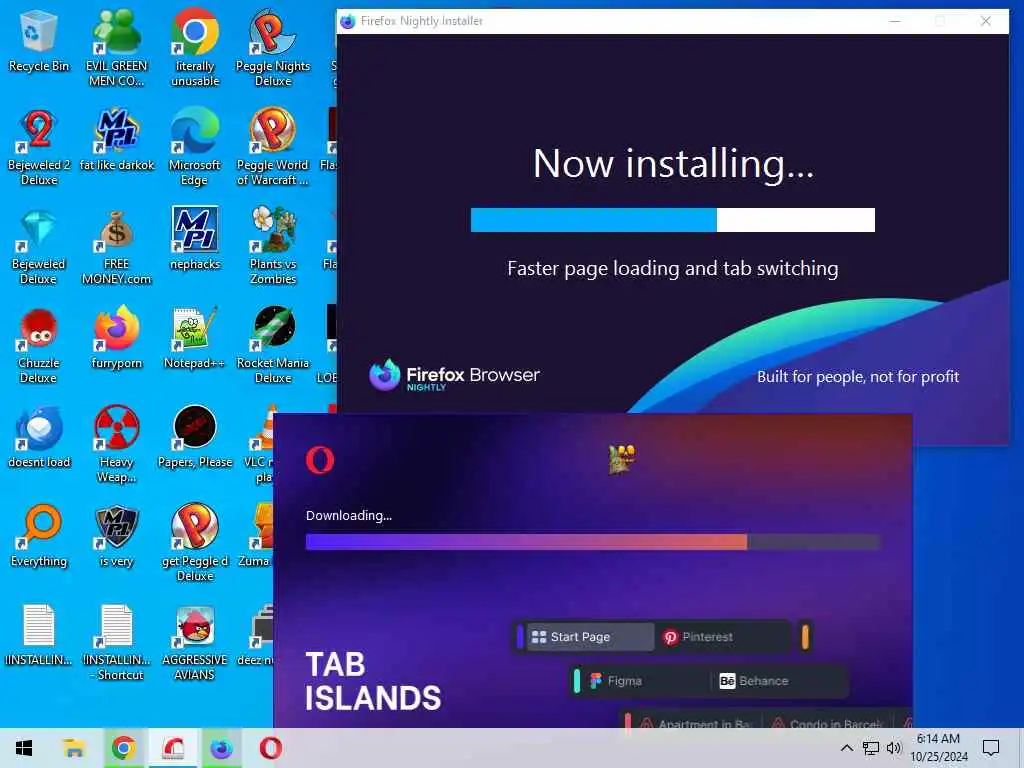Click the Opera logo in the installer

click(x=320, y=460)
